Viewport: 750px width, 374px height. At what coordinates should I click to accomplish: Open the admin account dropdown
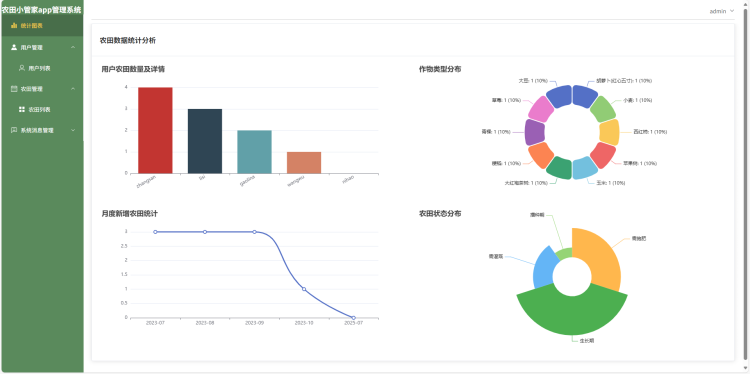click(721, 11)
